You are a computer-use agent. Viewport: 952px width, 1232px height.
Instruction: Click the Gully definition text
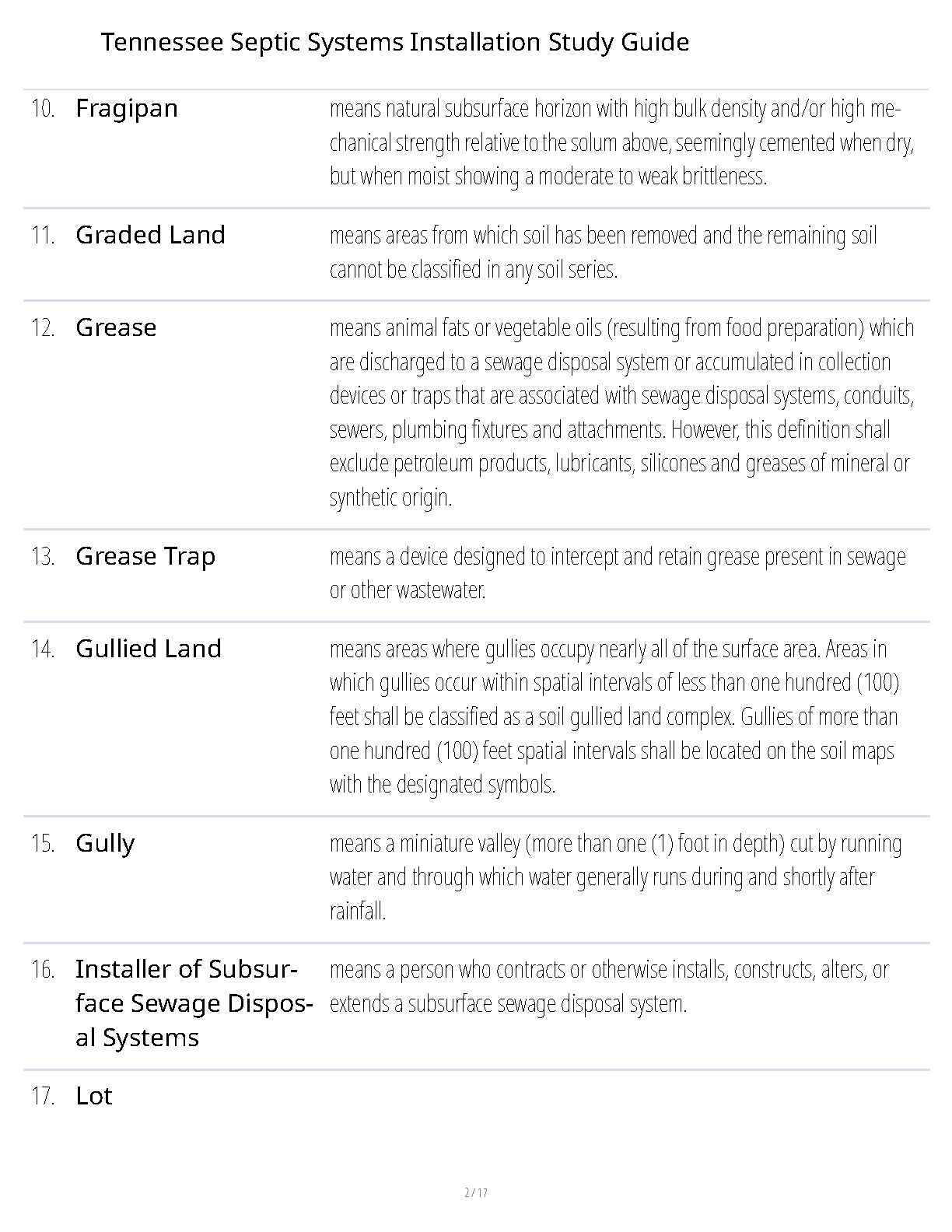614,877
